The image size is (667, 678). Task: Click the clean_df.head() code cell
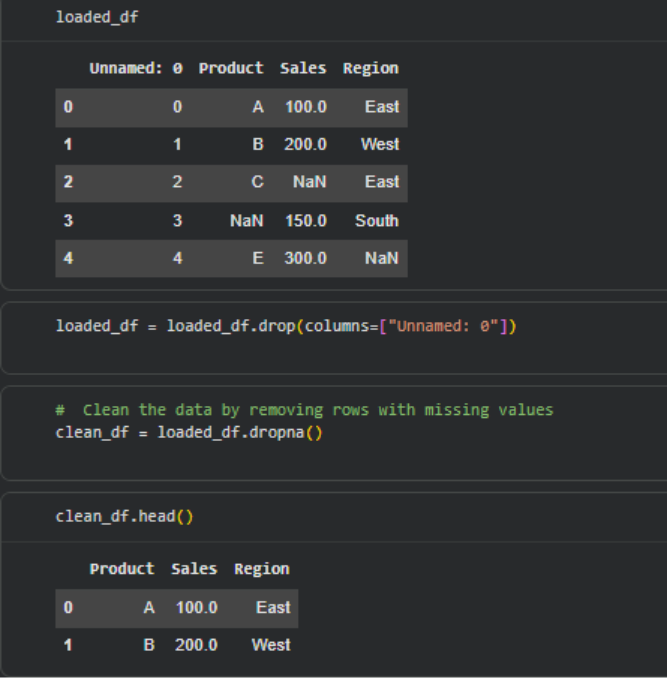coord(123,517)
